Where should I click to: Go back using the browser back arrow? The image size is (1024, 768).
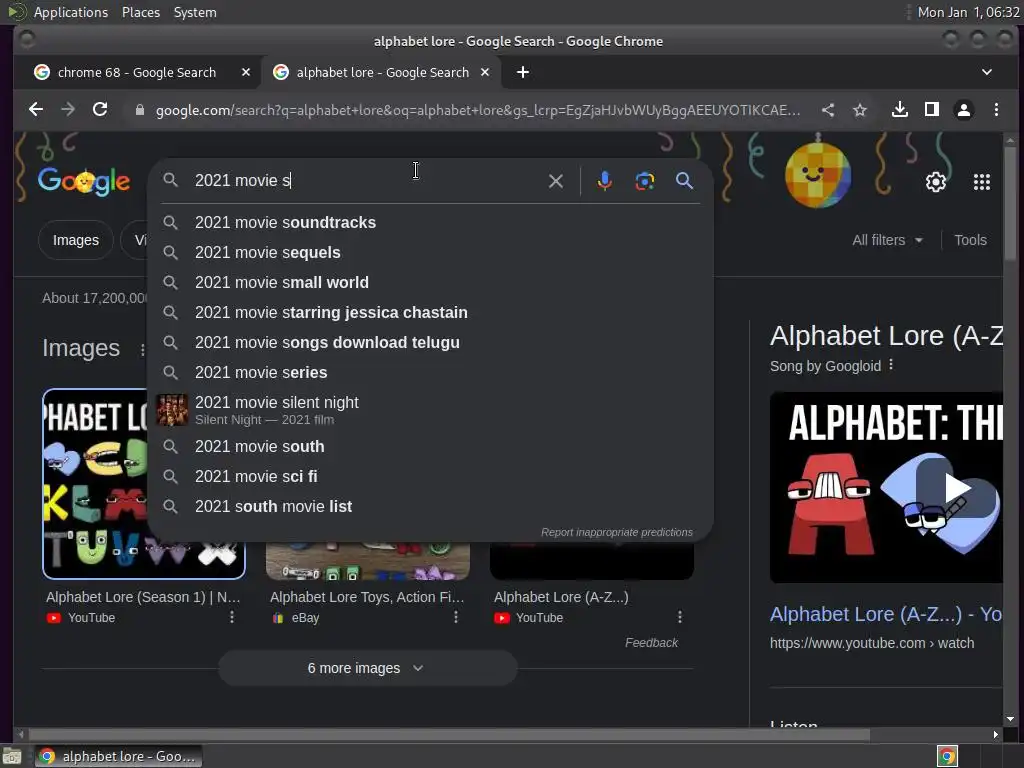point(36,110)
